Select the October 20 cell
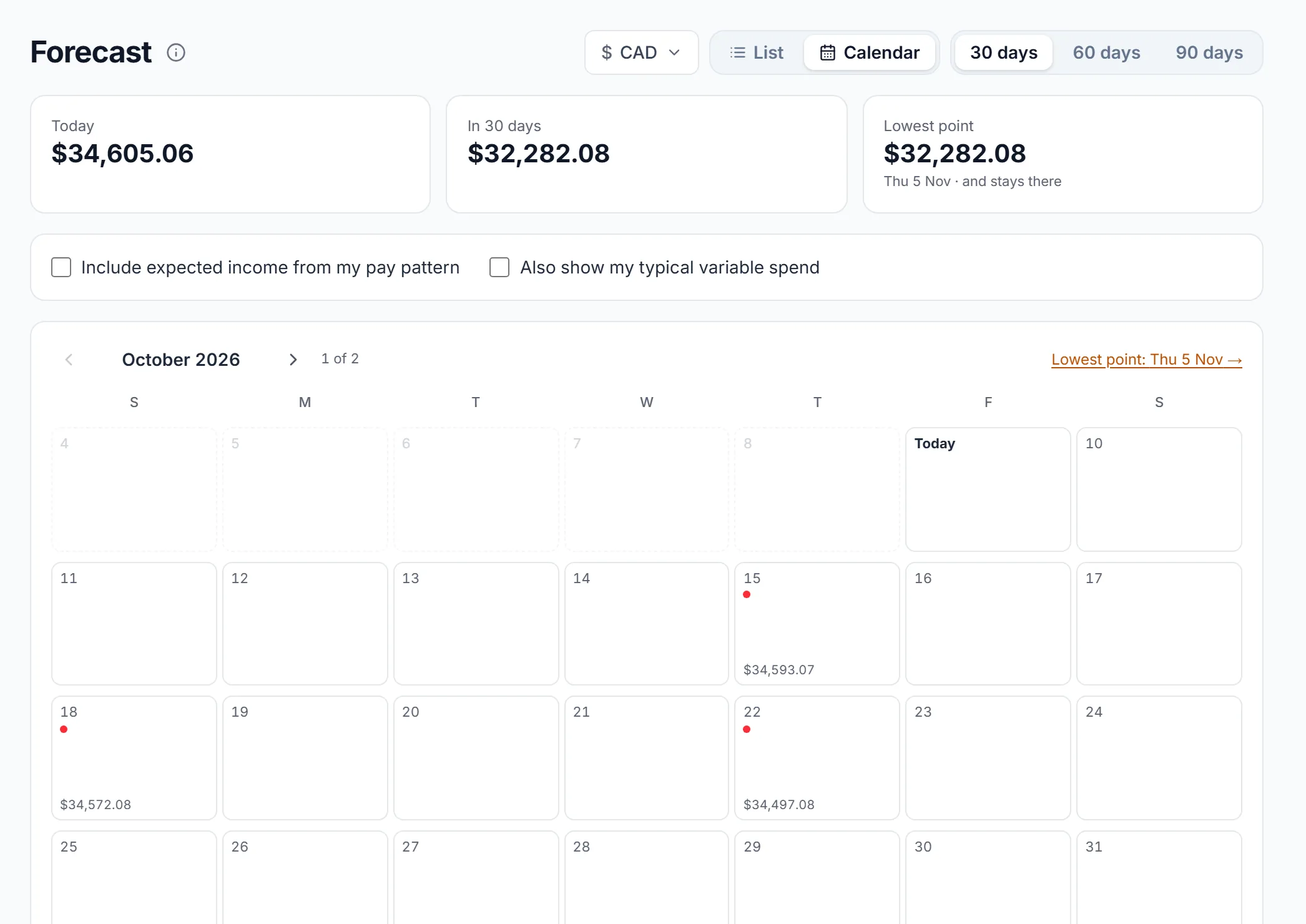1306x924 pixels. click(476, 758)
